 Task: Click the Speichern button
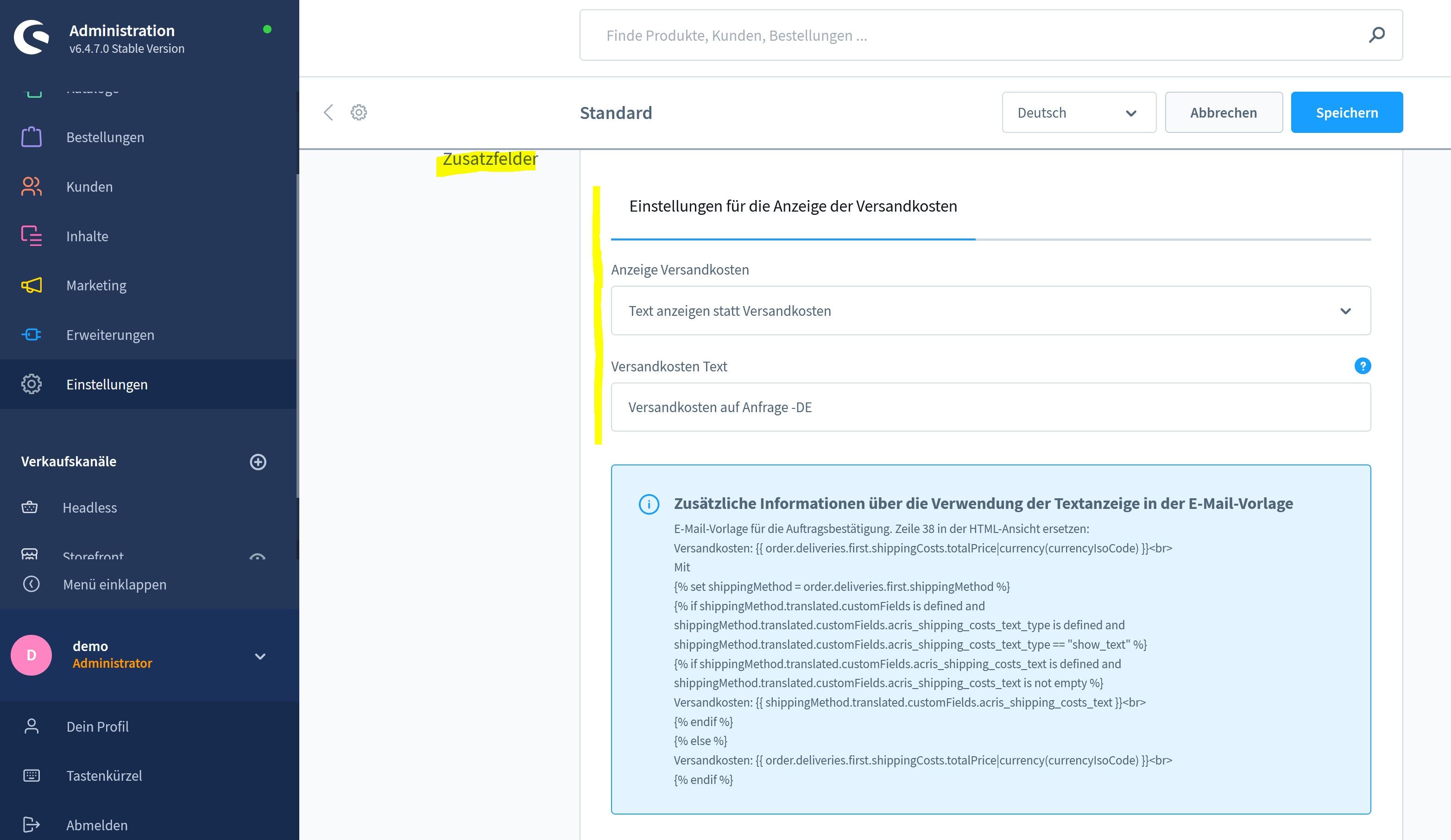pyautogui.click(x=1347, y=112)
